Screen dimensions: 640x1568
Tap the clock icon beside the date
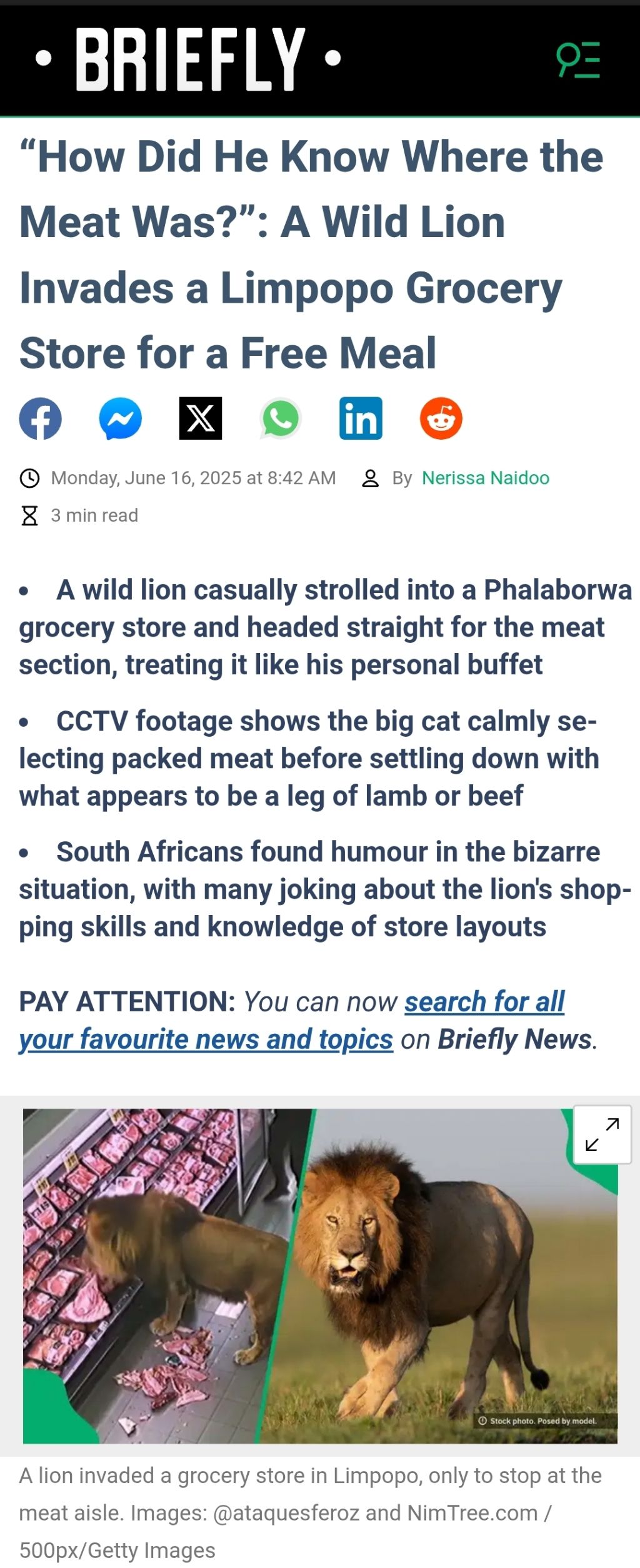pyautogui.click(x=29, y=478)
